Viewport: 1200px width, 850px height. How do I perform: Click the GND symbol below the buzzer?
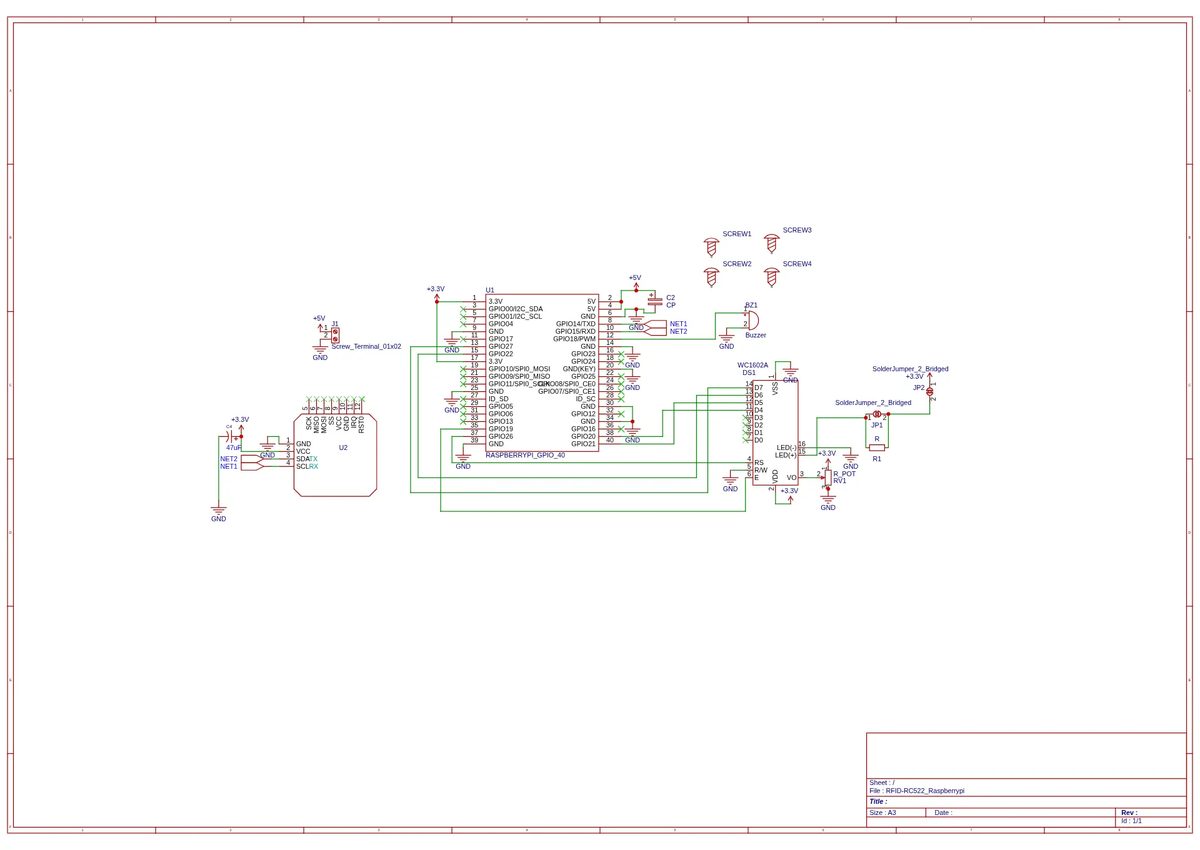(727, 342)
